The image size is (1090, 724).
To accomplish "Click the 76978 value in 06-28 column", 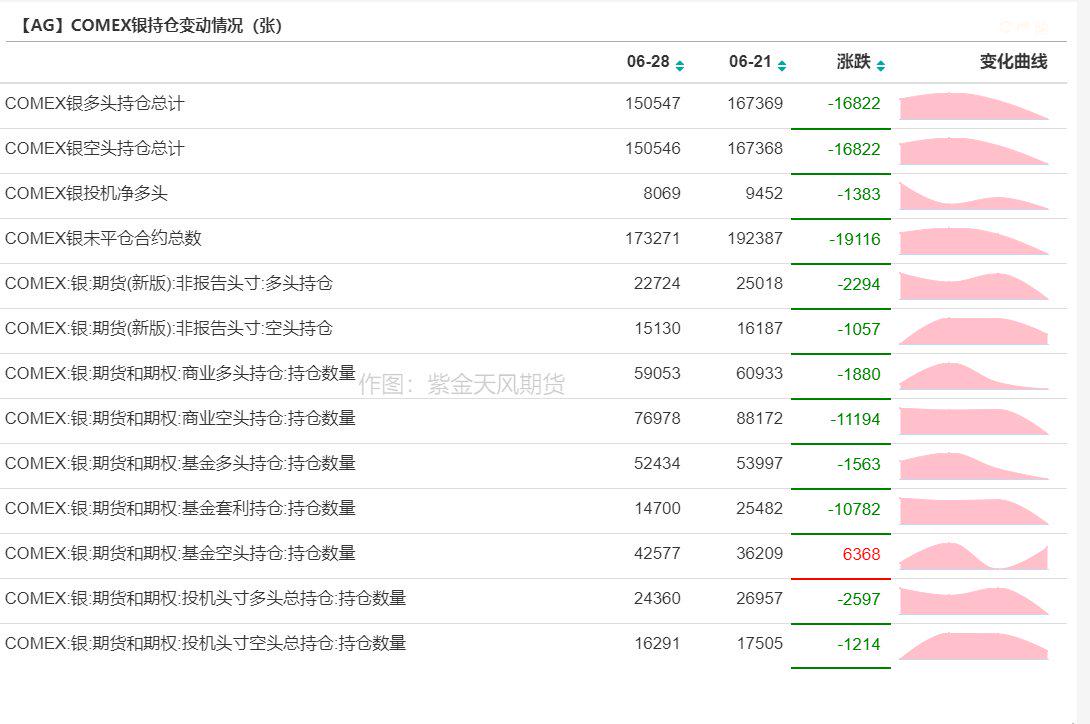I will [657, 419].
